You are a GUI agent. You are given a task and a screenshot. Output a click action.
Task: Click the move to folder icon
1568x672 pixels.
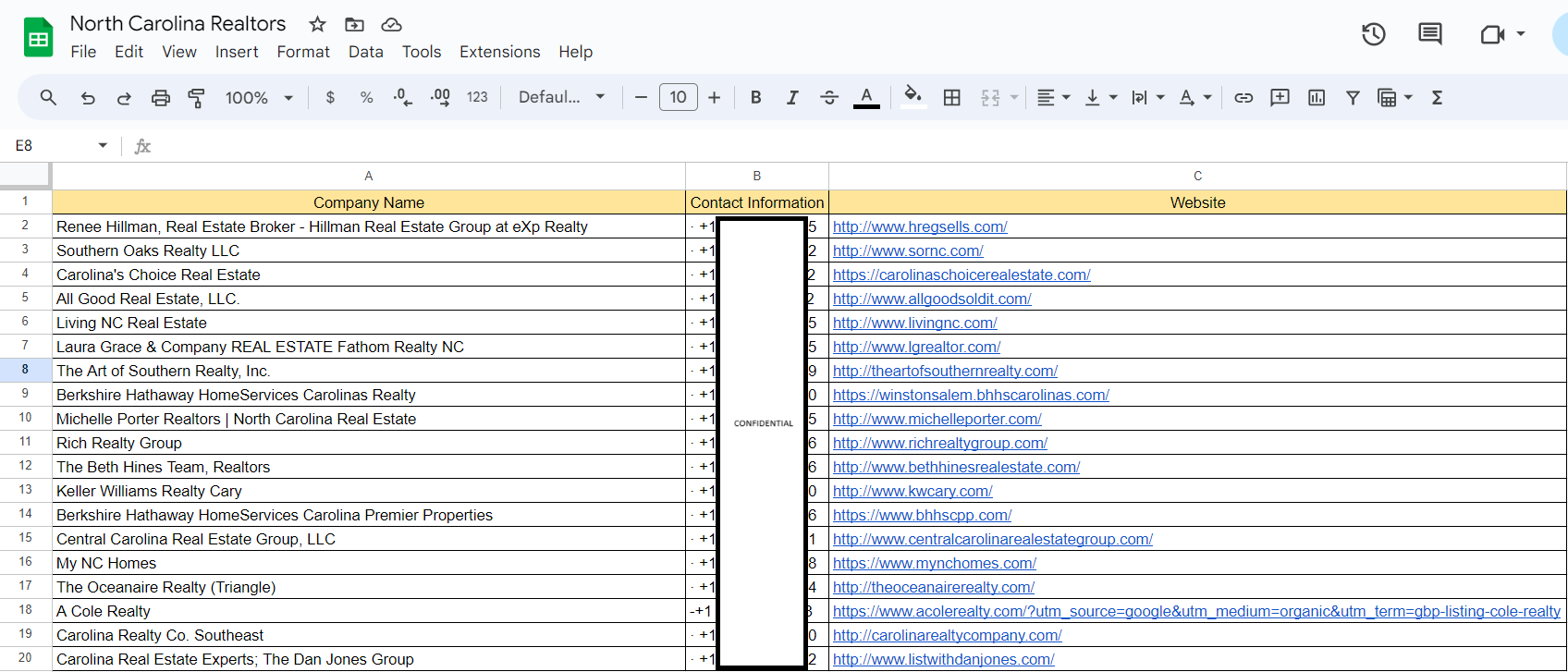(x=354, y=24)
